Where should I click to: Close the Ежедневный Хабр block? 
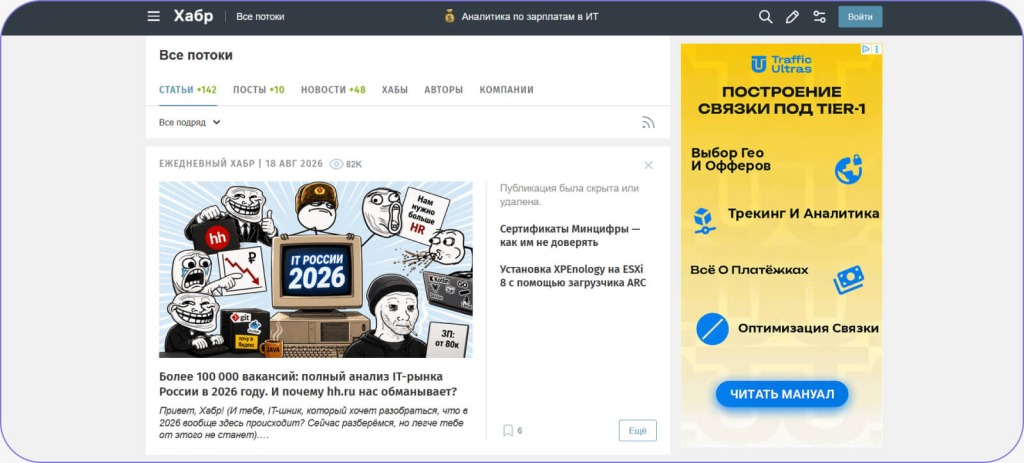(648, 165)
